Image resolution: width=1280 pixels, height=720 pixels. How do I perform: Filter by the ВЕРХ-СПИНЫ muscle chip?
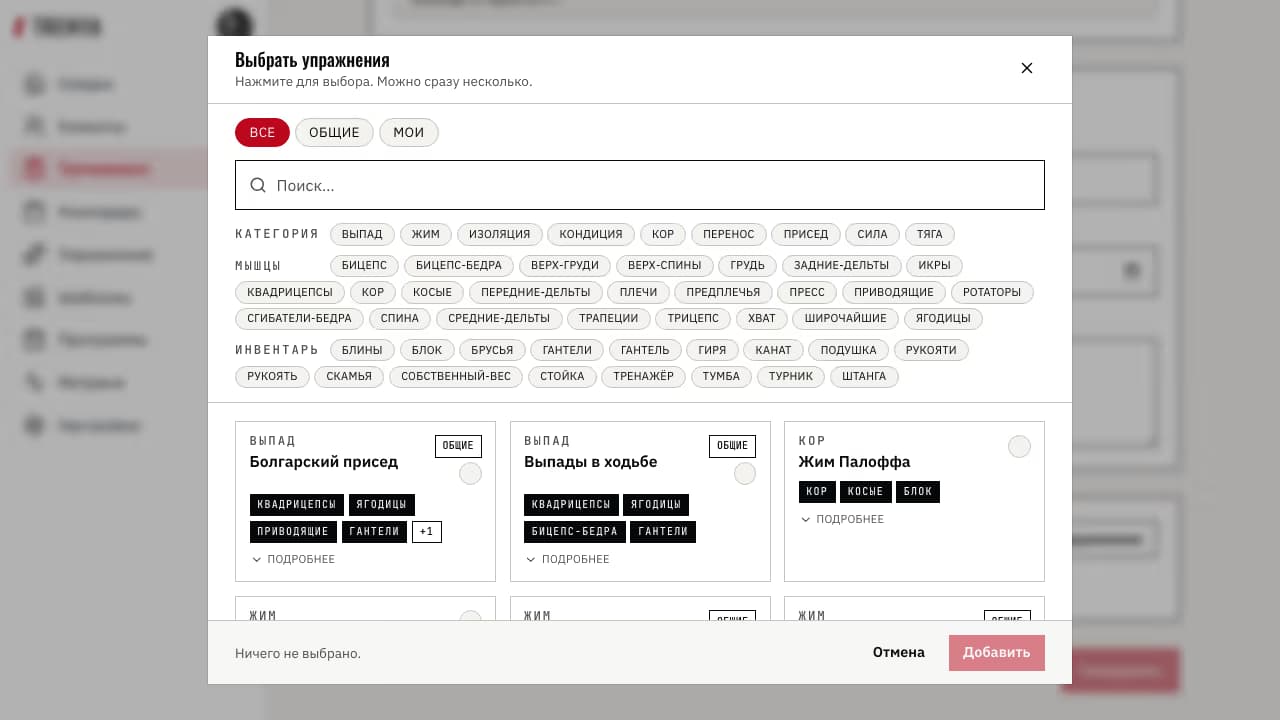point(665,265)
